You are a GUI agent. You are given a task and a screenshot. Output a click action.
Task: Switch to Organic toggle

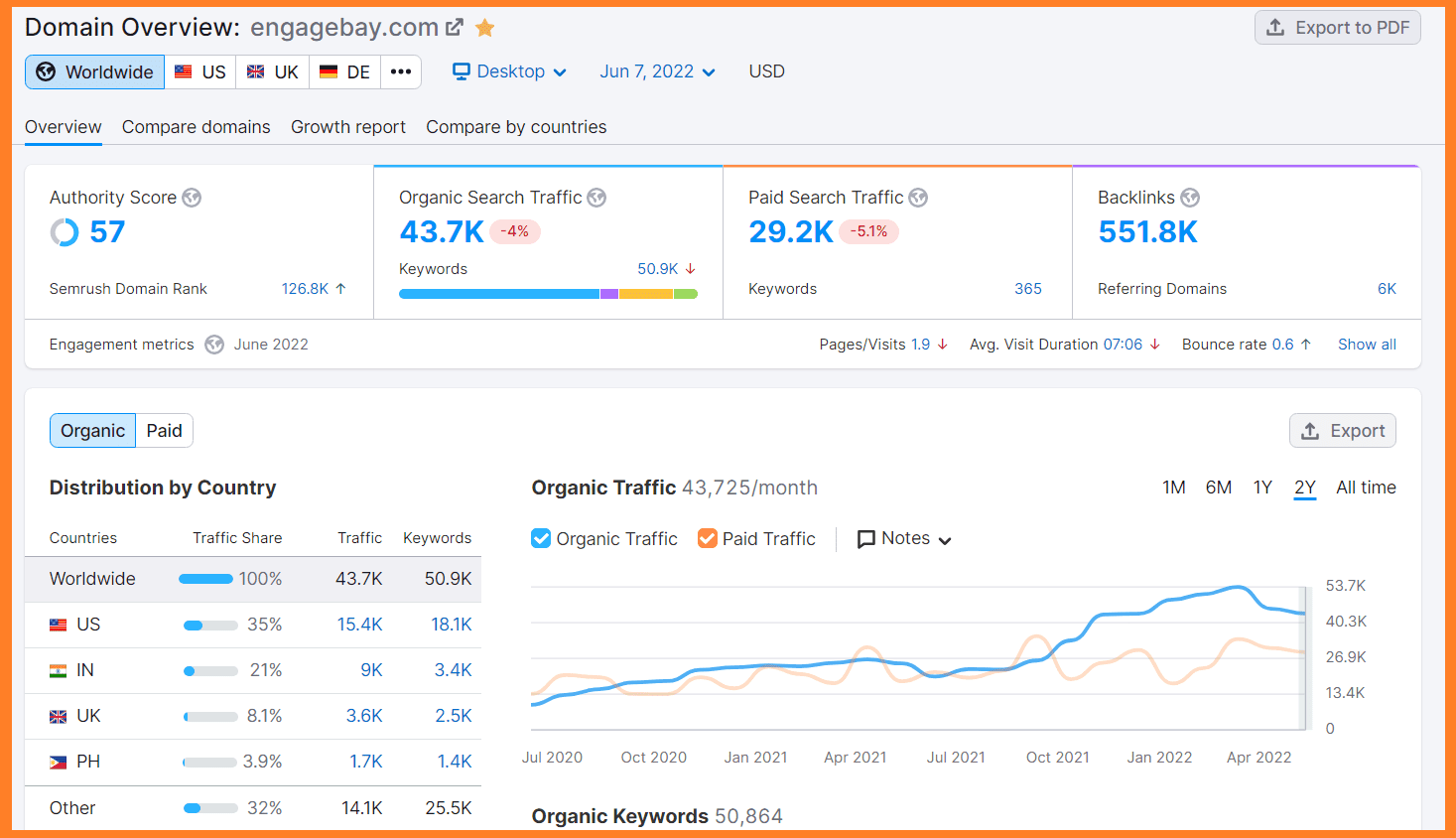pyautogui.click(x=92, y=431)
